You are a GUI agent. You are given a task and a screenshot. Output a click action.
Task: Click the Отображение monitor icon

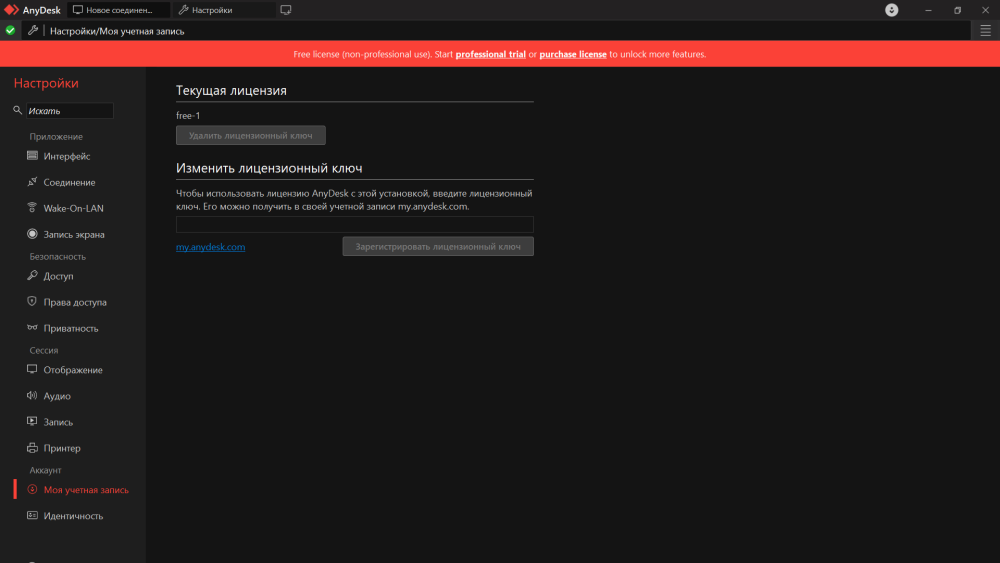(32, 369)
